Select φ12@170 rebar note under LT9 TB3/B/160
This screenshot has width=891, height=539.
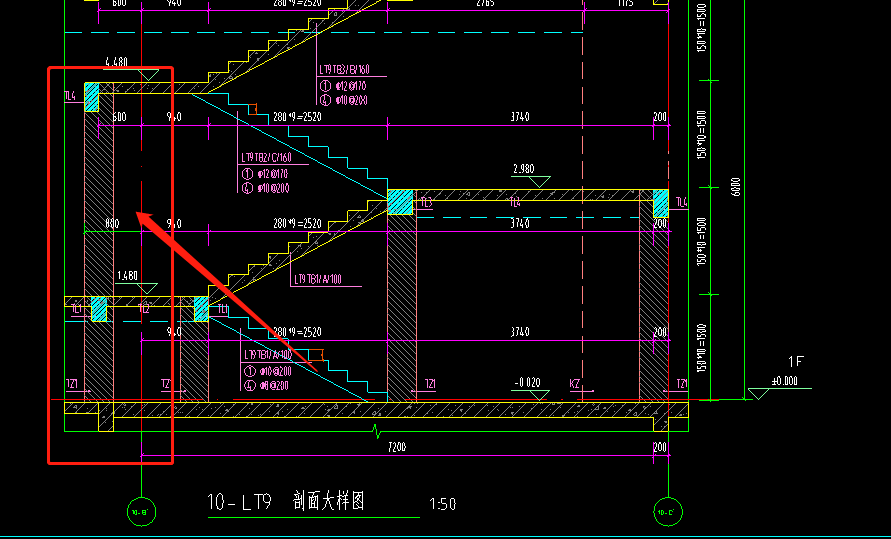coord(350,86)
